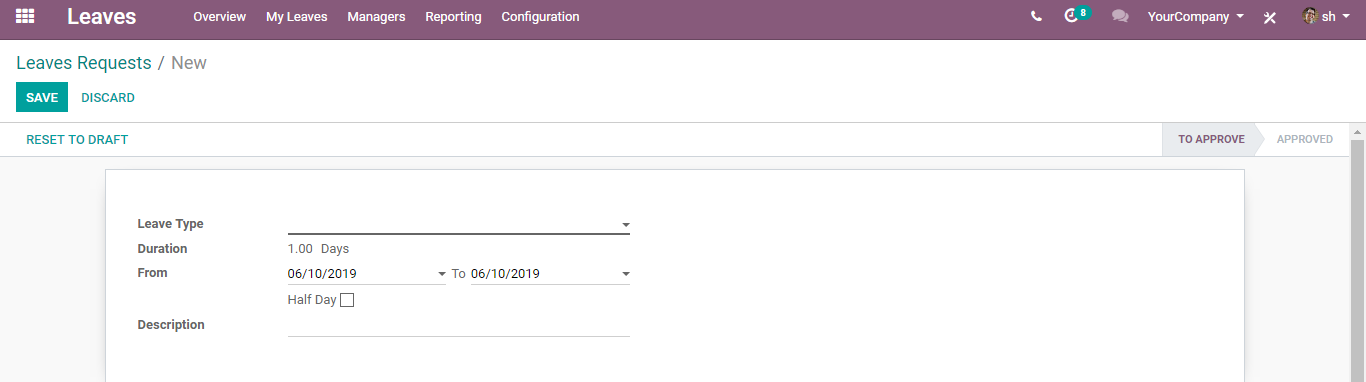The width and height of the screenshot is (1366, 382).
Task: Click the Description input field
Action: pos(459,325)
